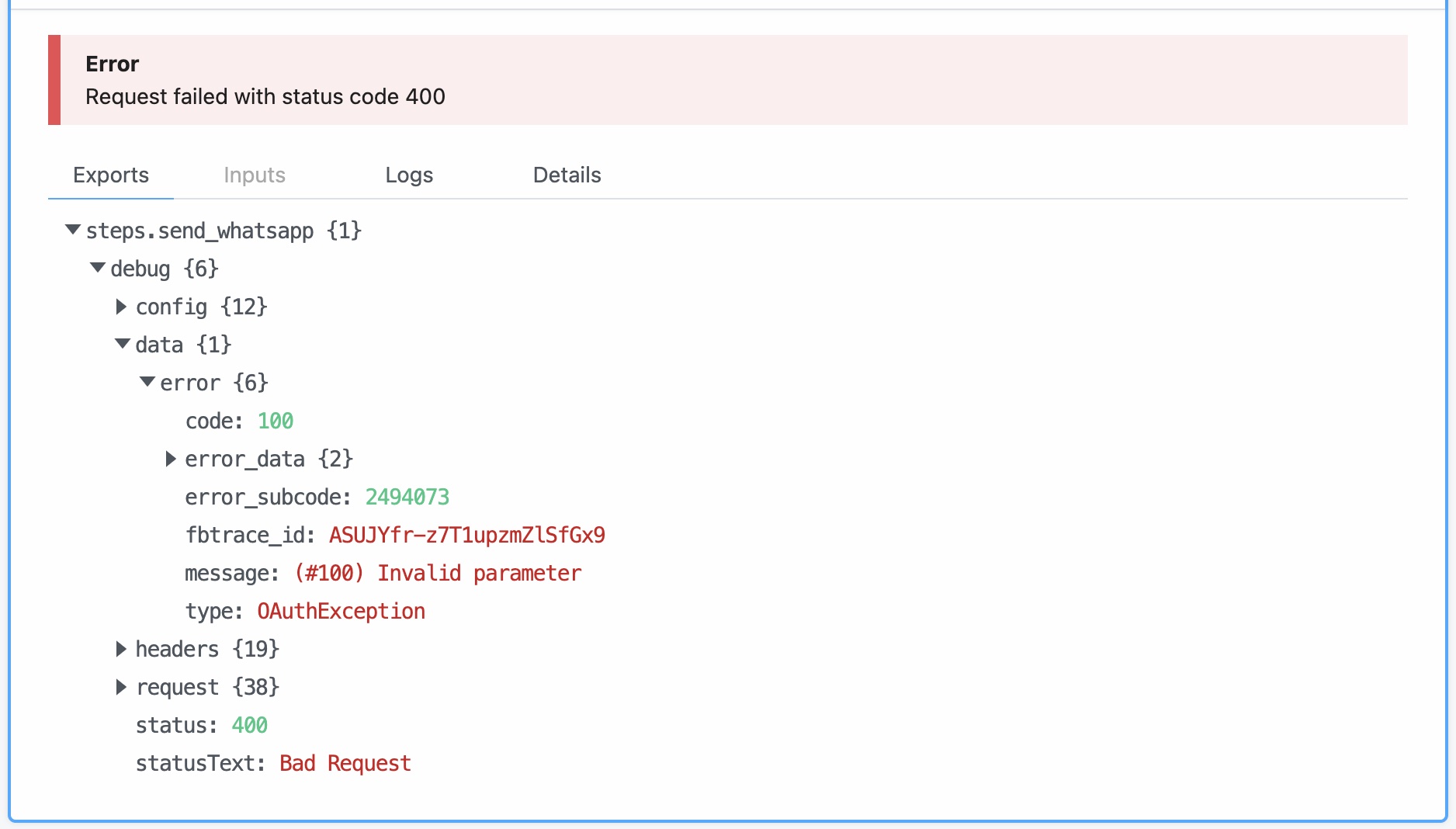Open the Details tab
This screenshot has height=829, width=1456.
pyautogui.click(x=567, y=175)
